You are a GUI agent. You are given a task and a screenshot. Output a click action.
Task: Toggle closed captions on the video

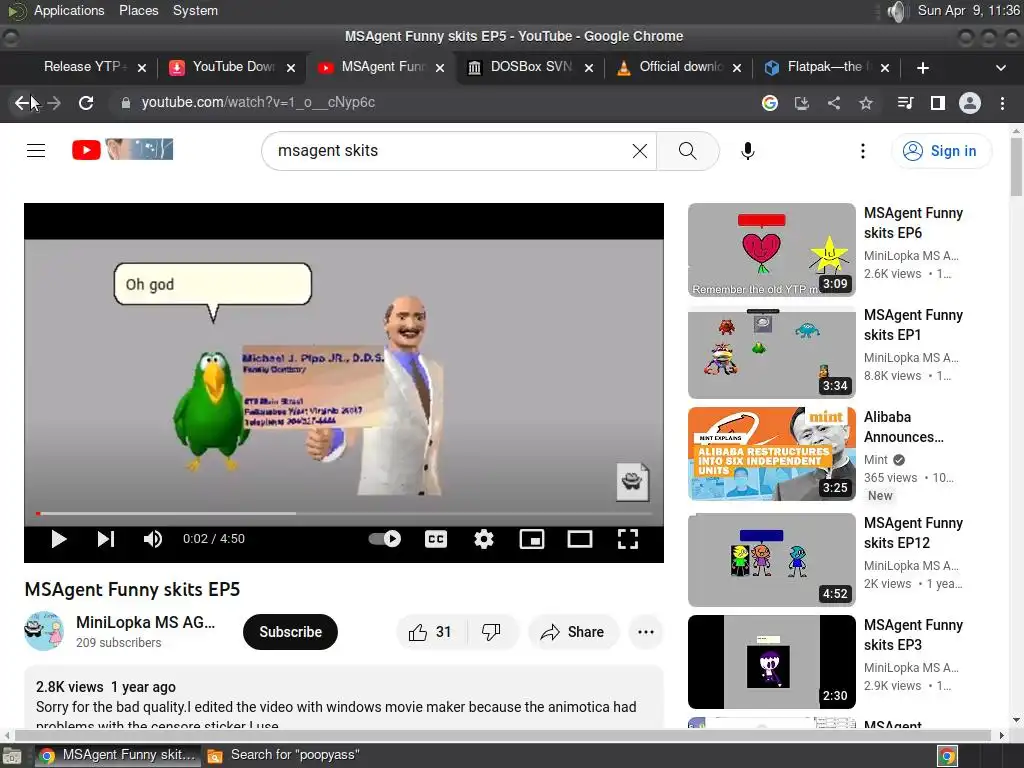click(x=436, y=539)
